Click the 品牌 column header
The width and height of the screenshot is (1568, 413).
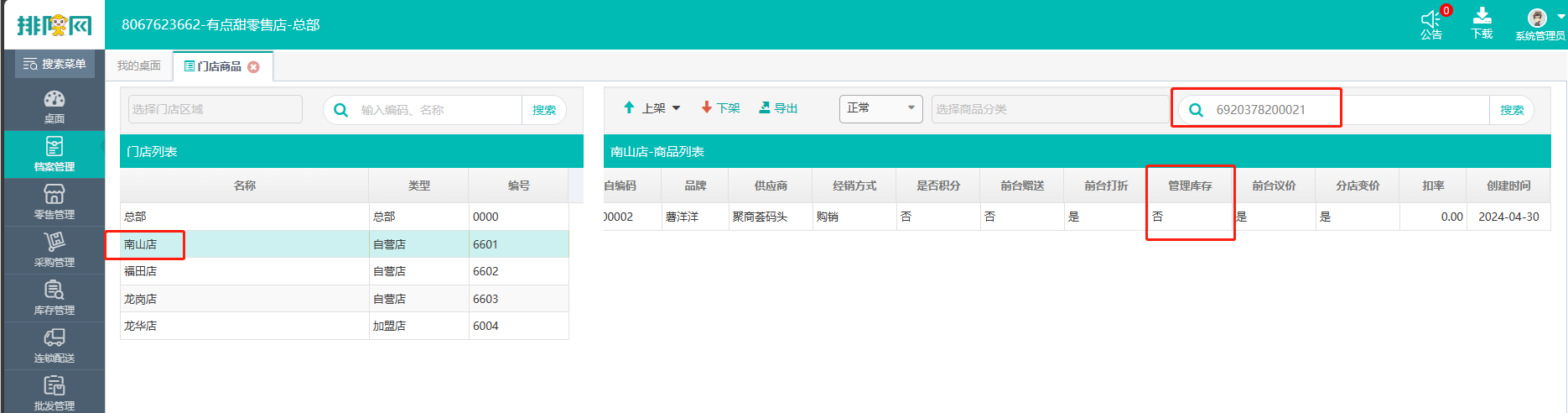pyautogui.click(x=695, y=186)
